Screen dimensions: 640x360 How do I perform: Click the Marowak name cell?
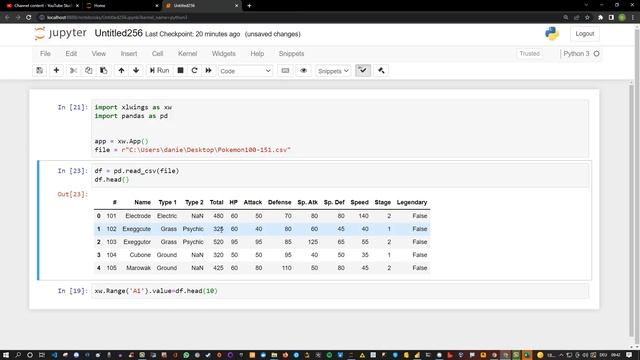[x=138, y=268]
